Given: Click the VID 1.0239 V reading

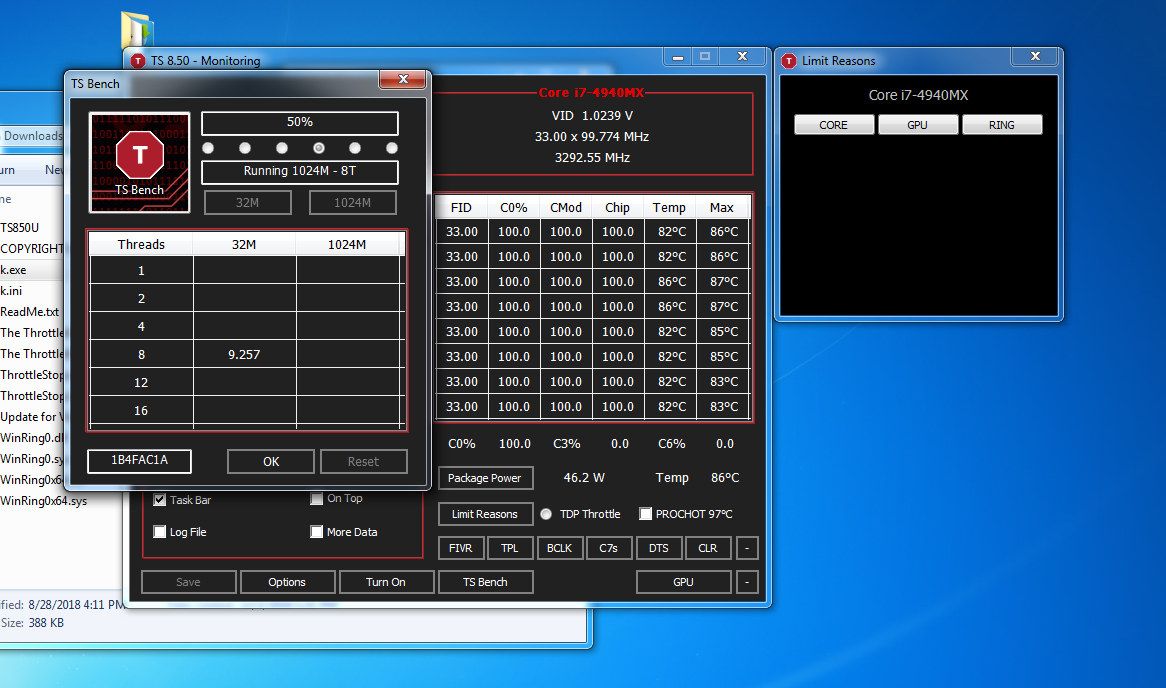Looking at the screenshot, I should (593, 116).
